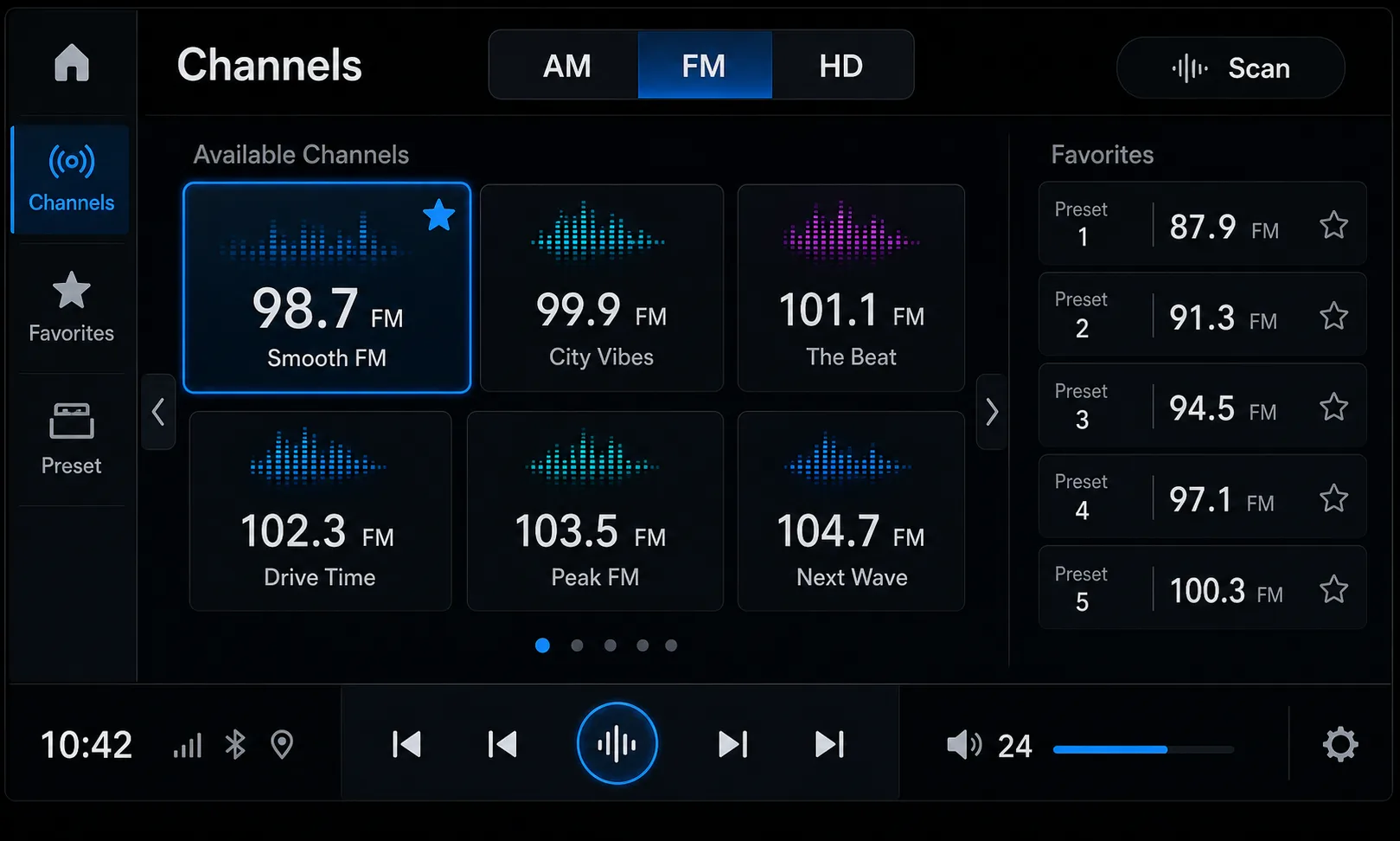Viewport: 1400px width, 841px height.
Task: Jump to second channel page dot
Action: click(x=577, y=645)
